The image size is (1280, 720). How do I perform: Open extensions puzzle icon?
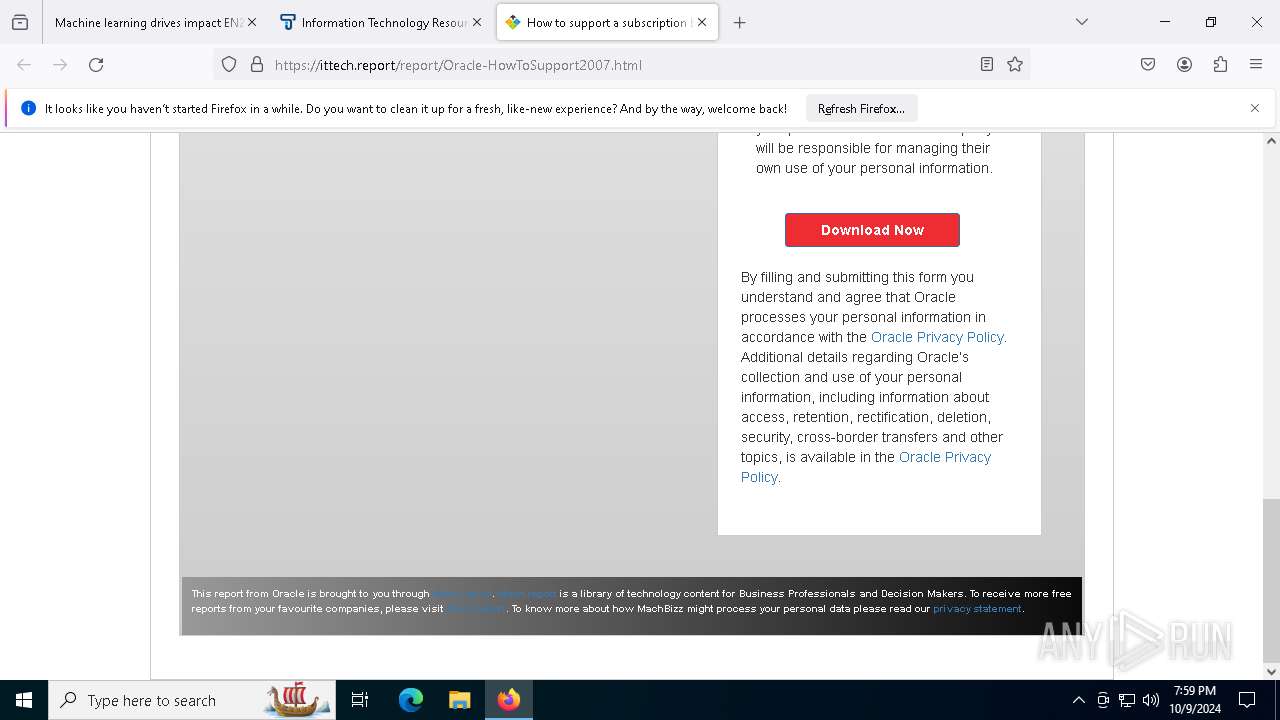(x=1220, y=65)
